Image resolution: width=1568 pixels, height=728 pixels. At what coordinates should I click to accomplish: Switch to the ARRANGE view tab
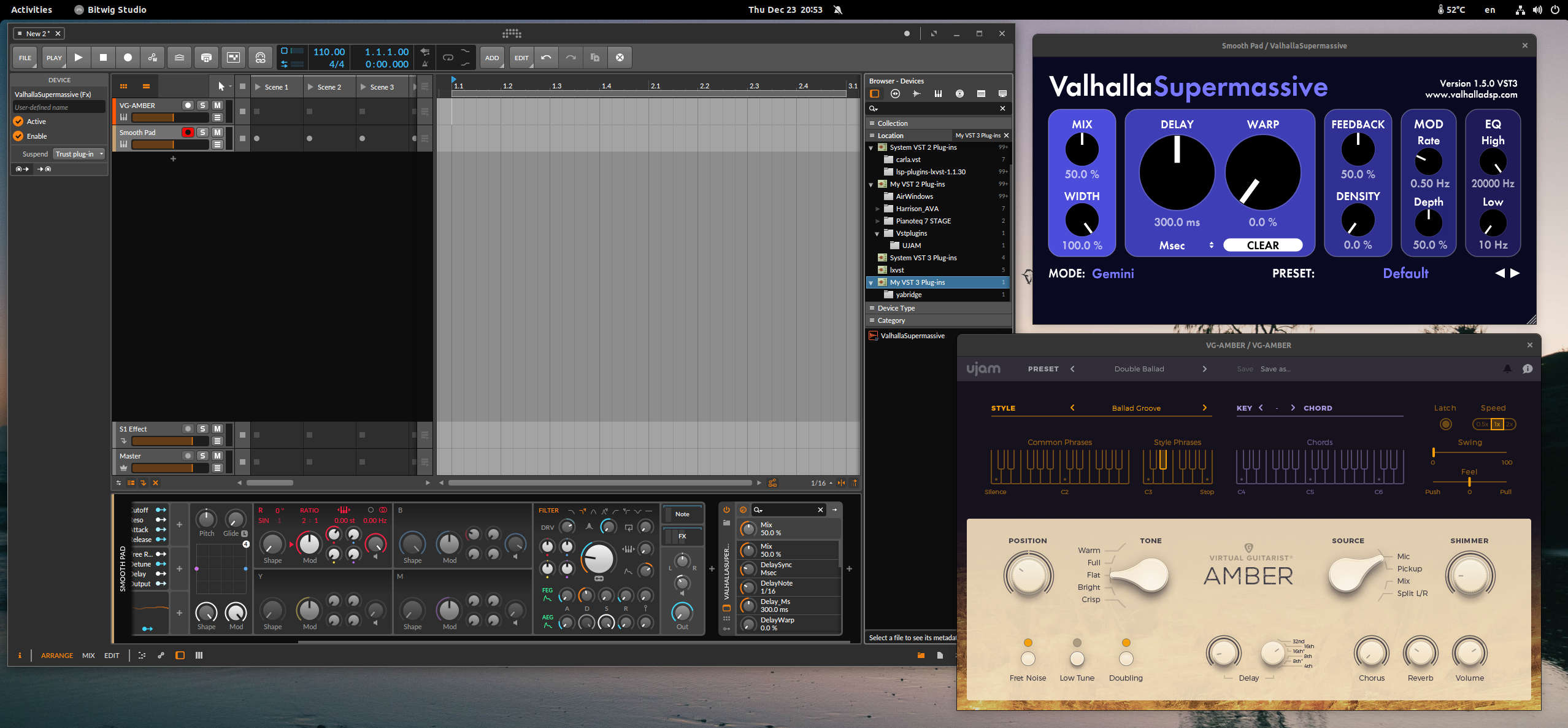pos(57,656)
